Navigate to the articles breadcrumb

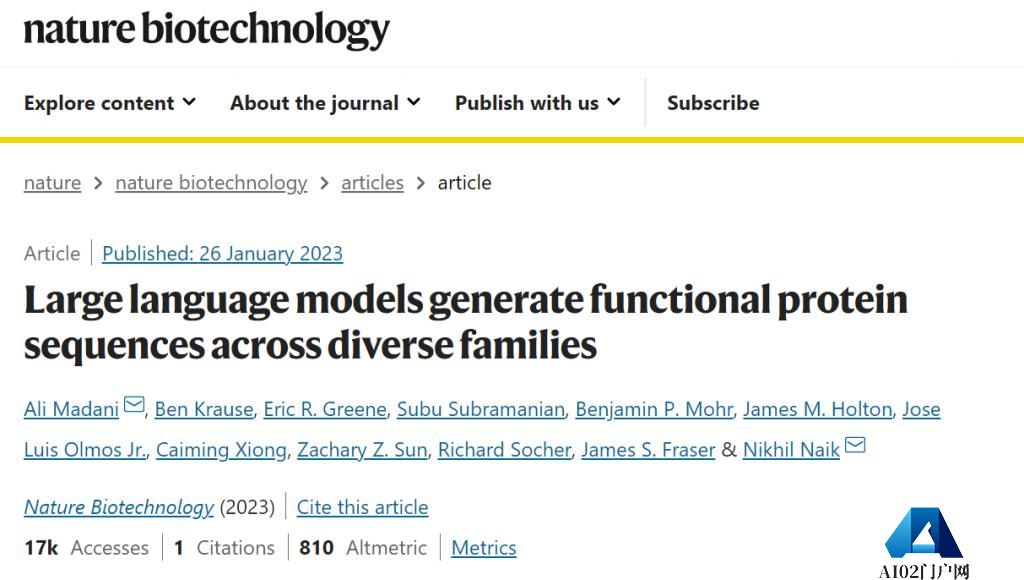click(372, 183)
